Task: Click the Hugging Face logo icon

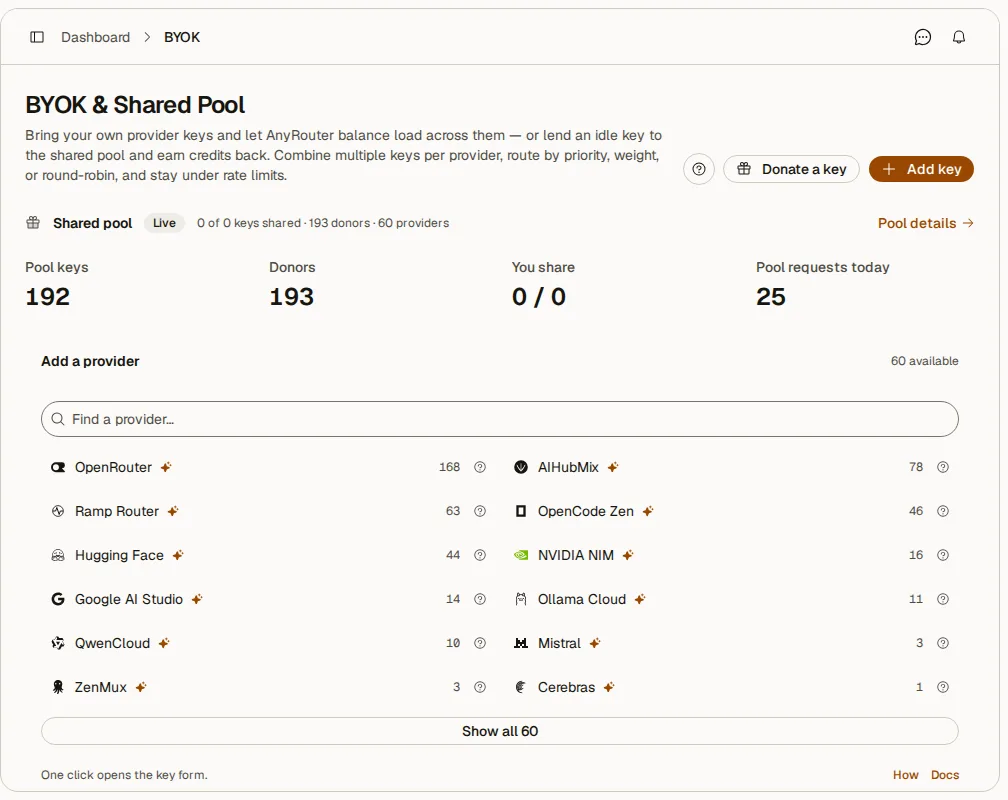Action: (58, 555)
